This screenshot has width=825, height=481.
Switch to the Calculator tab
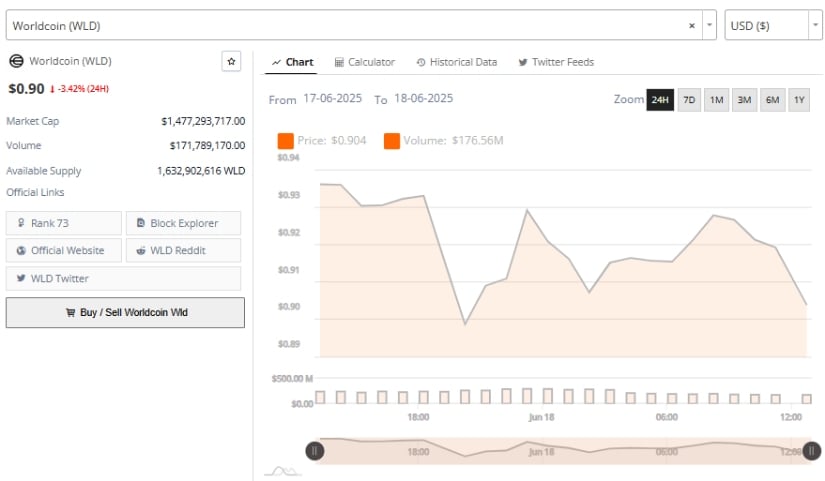[x=364, y=62]
